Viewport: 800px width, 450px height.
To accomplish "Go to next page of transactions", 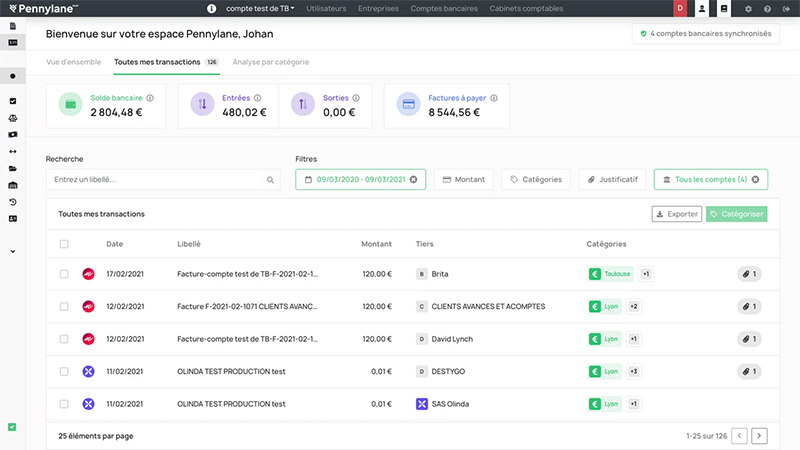I will (x=759, y=436).
